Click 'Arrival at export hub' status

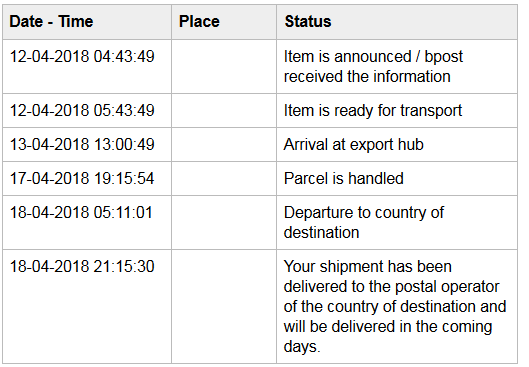354,145
